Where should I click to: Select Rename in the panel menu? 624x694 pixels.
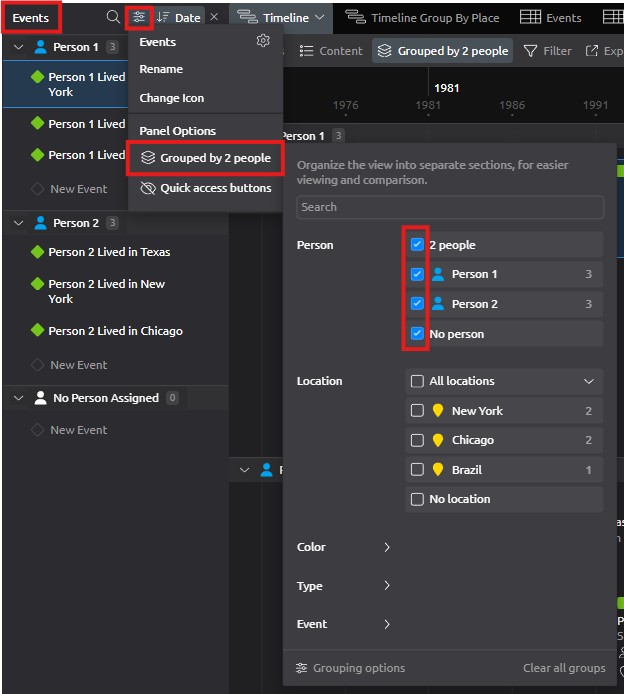click(x=161, y=69)
